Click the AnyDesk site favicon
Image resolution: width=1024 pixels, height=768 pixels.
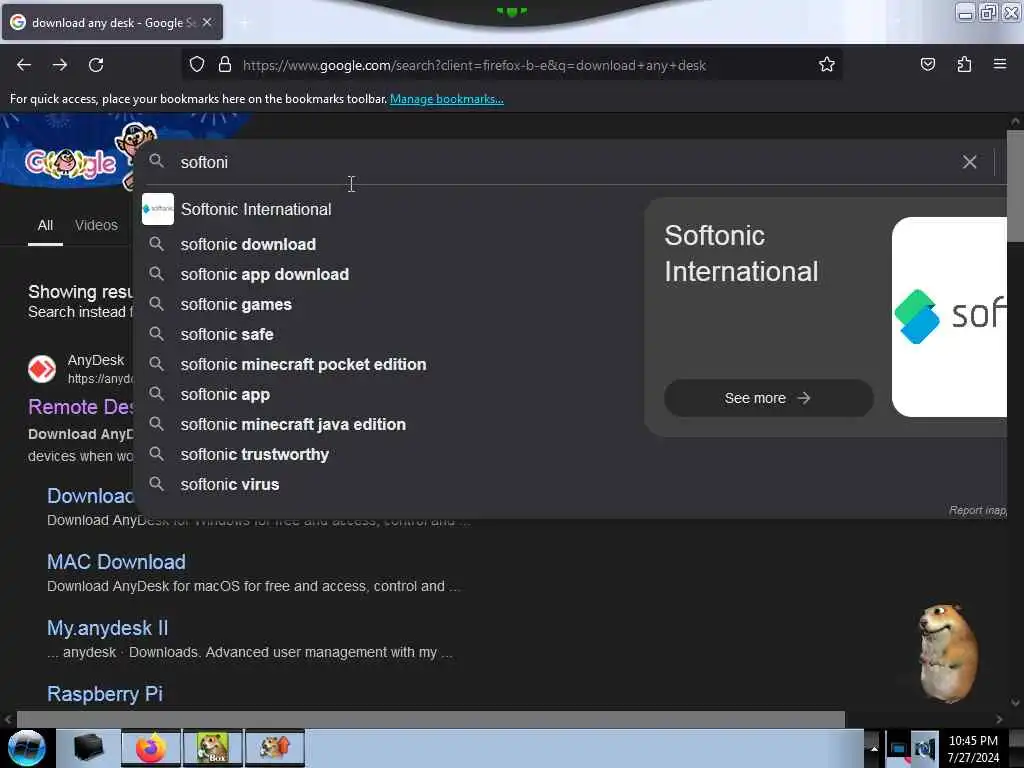point(42,369)
